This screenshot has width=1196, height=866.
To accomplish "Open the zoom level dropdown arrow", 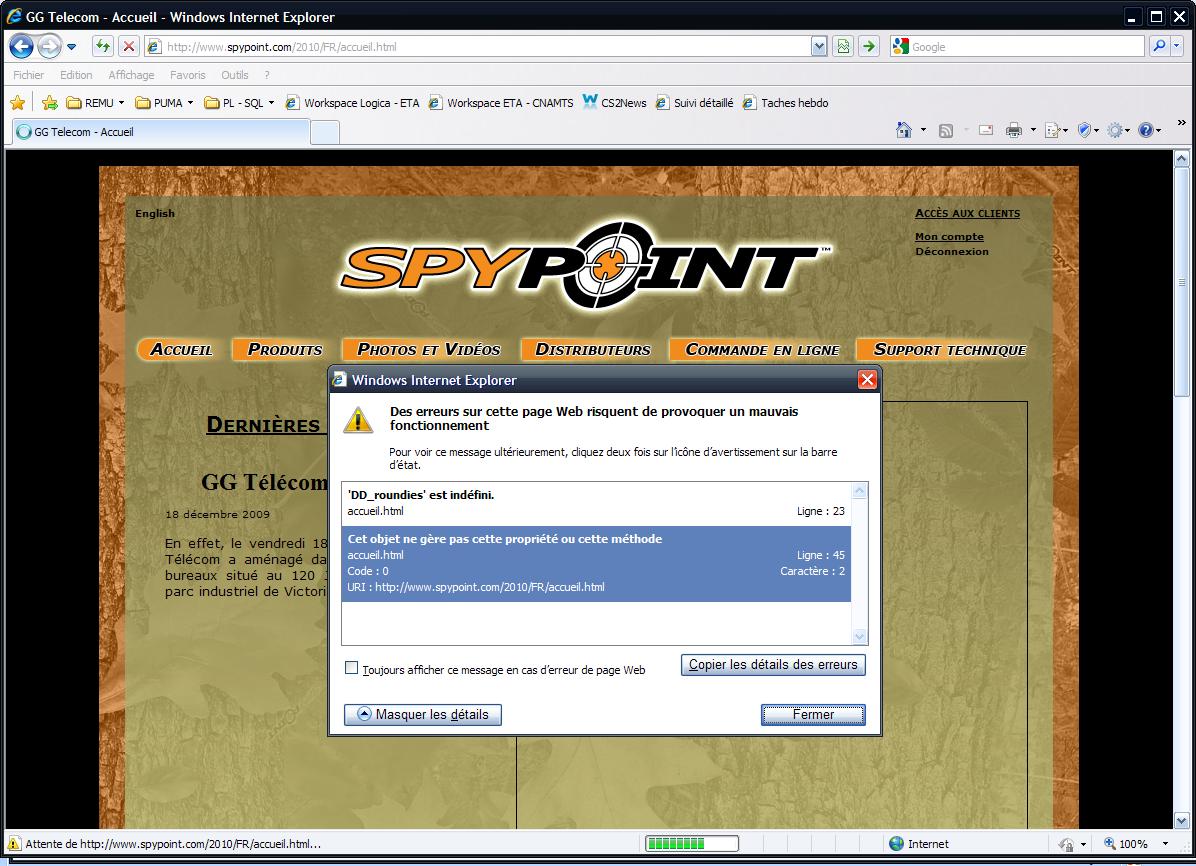I will (x=1165, y=844).
